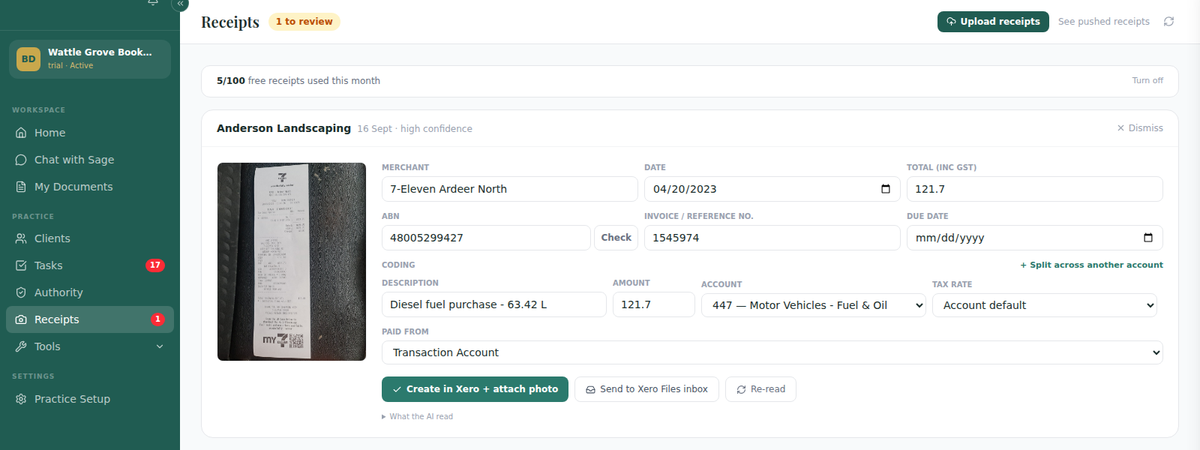This screenshot has width=1200, height=450.
Task: Open the Tax Rate dropdown
Action: (x=1045, y=305)
